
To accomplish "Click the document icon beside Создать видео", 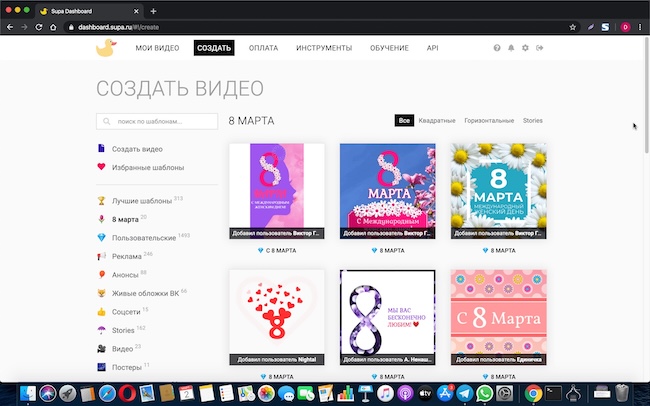I will coord(101,148).
